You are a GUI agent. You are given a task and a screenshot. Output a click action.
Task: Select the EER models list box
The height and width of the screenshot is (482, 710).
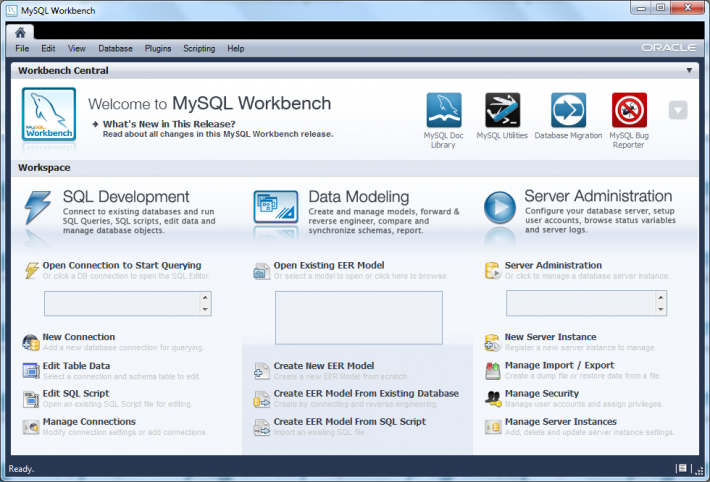[359, 318]
